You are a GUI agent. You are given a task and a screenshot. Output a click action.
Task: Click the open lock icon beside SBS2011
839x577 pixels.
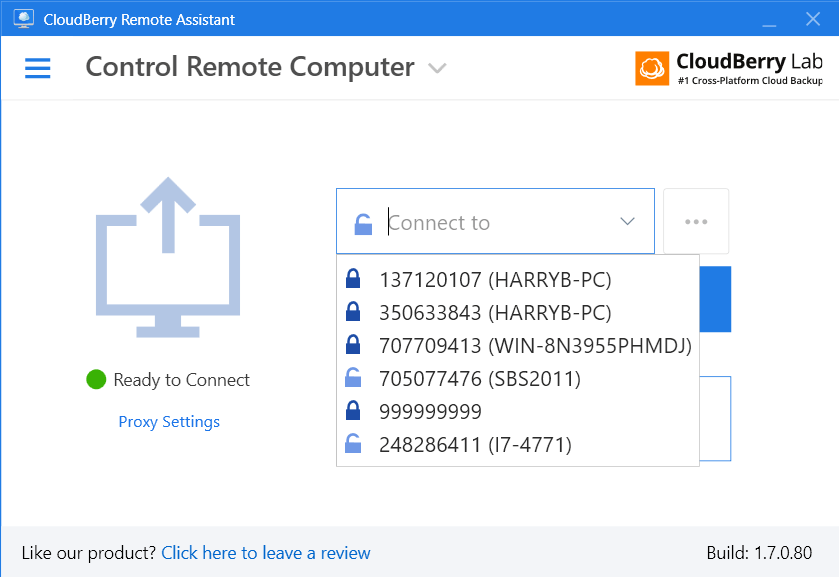coord(352,378)
